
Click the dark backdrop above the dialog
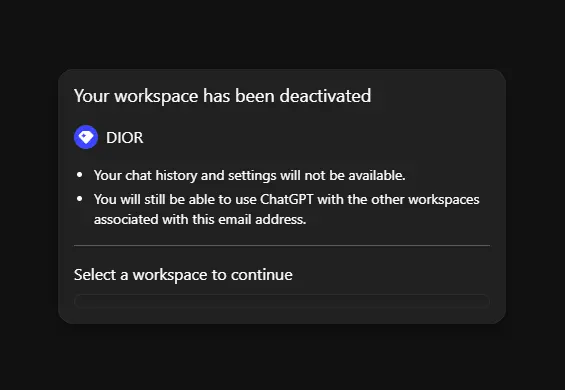(x=282, y=34)
